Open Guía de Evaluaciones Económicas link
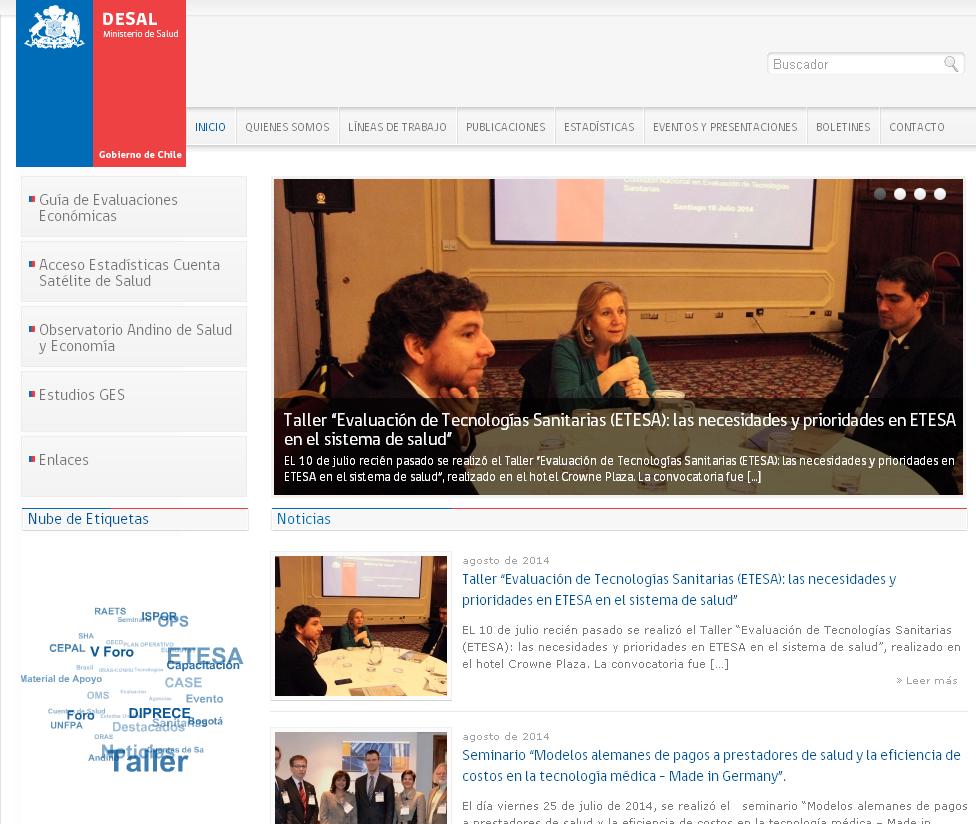976x824 pixels. click(x=134, y=207)
